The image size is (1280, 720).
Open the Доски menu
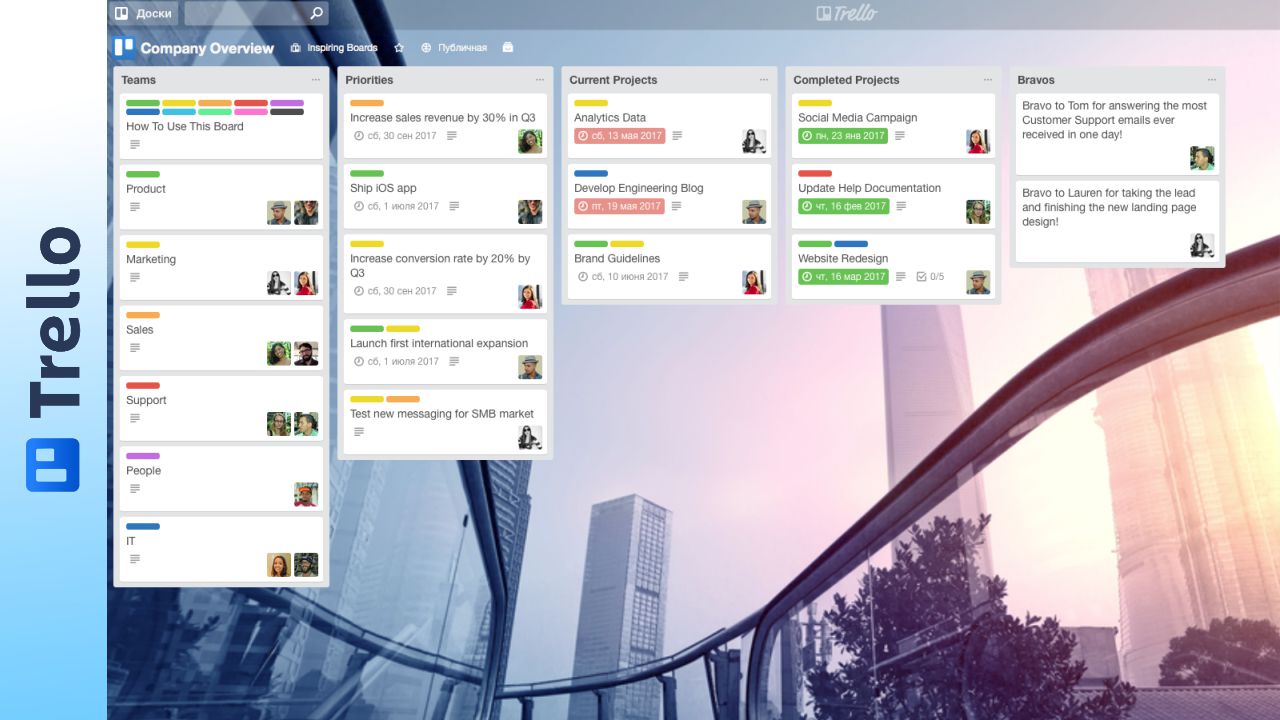tap(143, 13)
